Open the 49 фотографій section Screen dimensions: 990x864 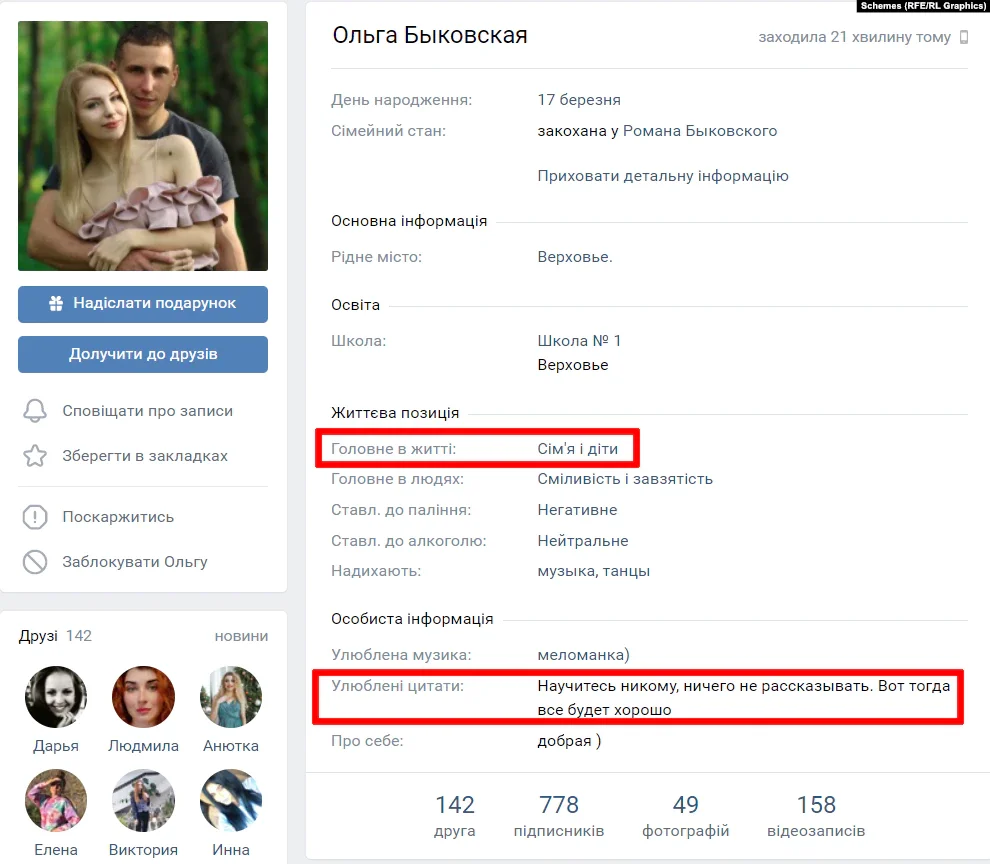(686, 815)
